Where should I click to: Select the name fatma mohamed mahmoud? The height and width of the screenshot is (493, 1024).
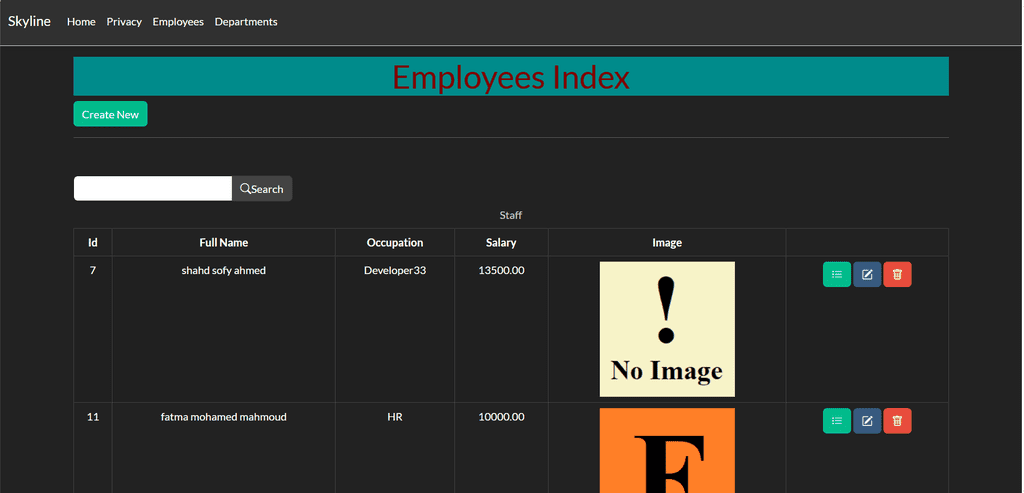[x=224, y=417]
